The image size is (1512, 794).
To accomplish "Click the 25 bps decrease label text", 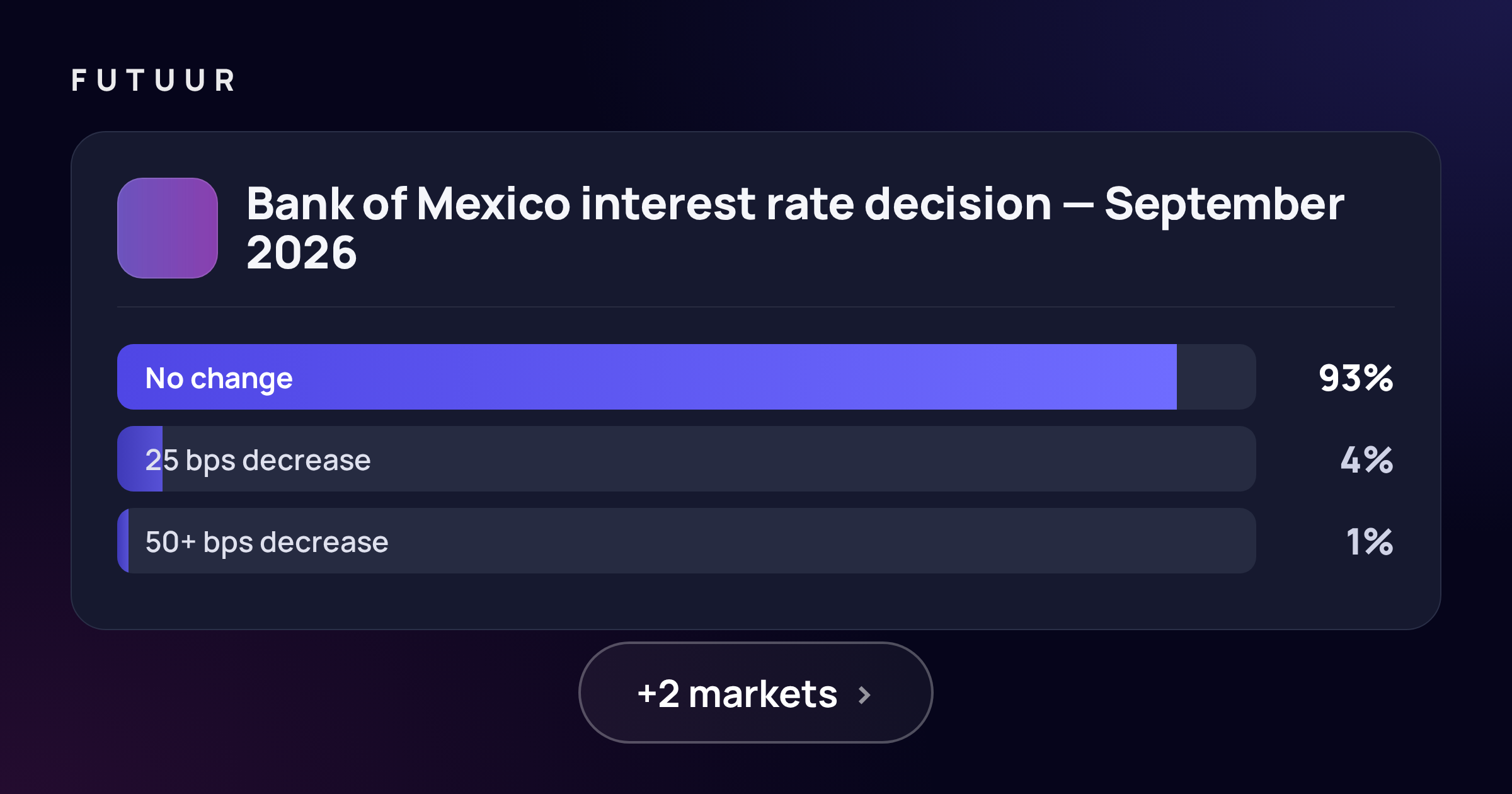I will click(258, 460).
